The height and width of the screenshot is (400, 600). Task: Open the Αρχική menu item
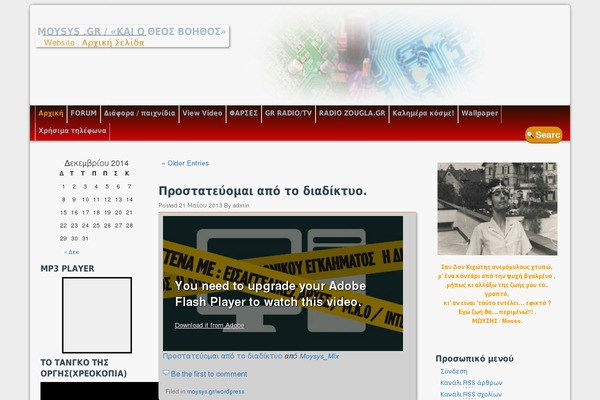tap(51, 113)
